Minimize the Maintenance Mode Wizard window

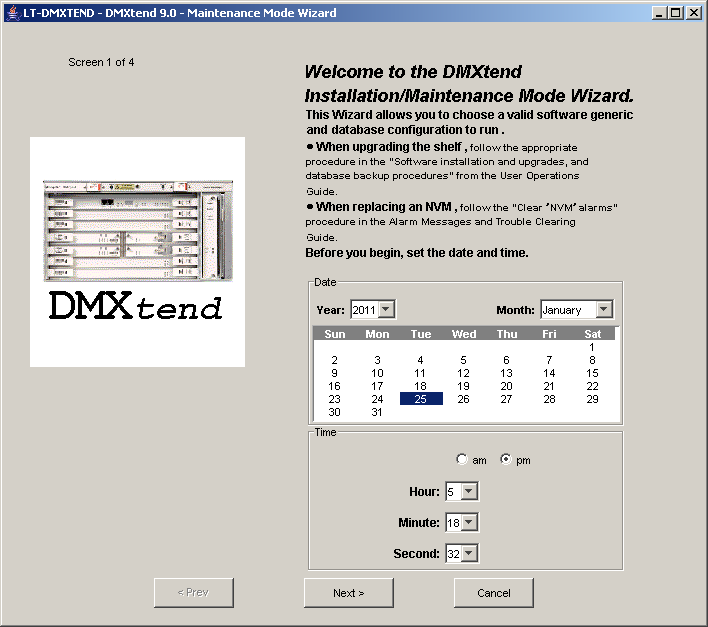659,13
